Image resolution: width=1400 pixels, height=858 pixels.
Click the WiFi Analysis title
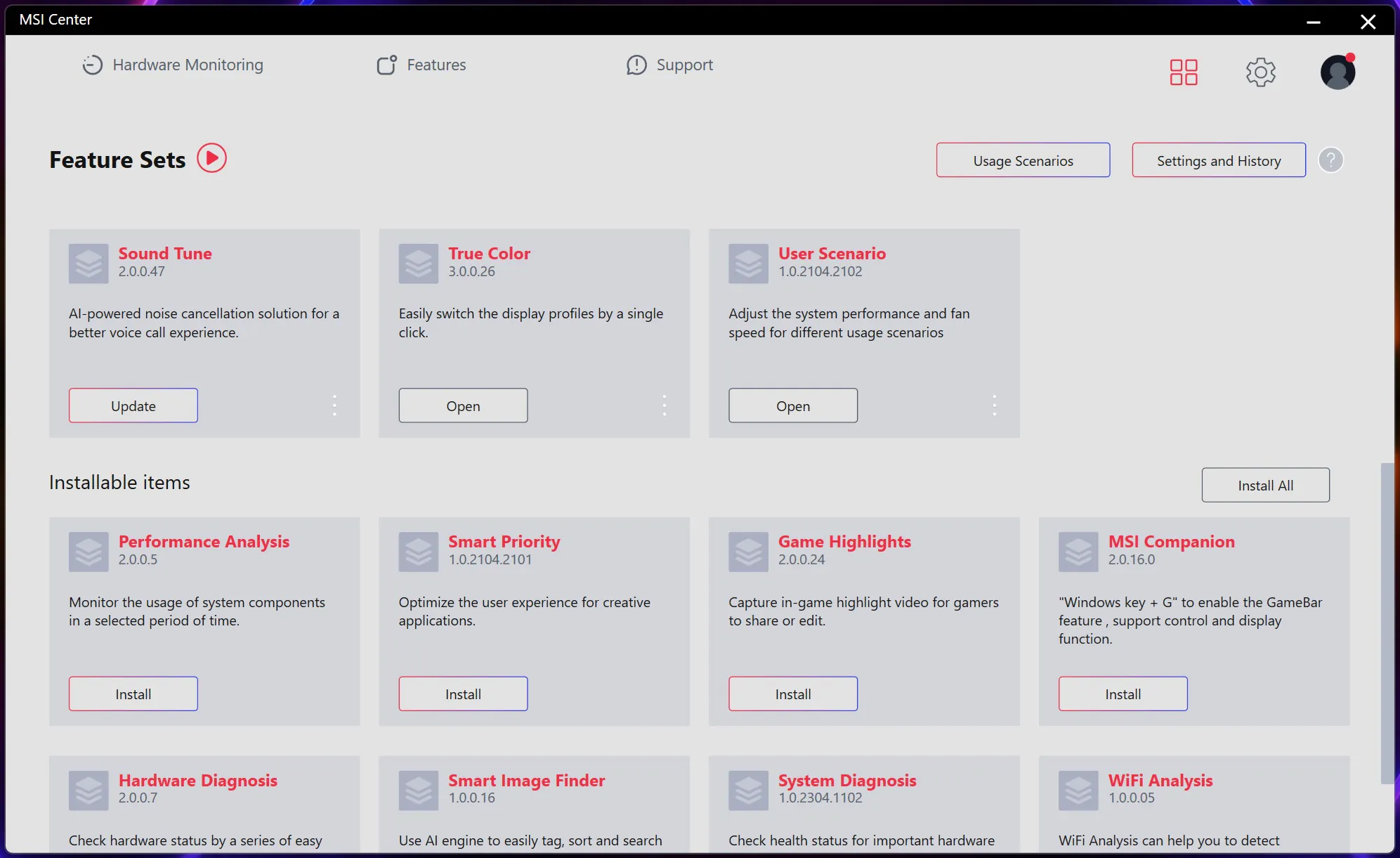[1160, 780]
